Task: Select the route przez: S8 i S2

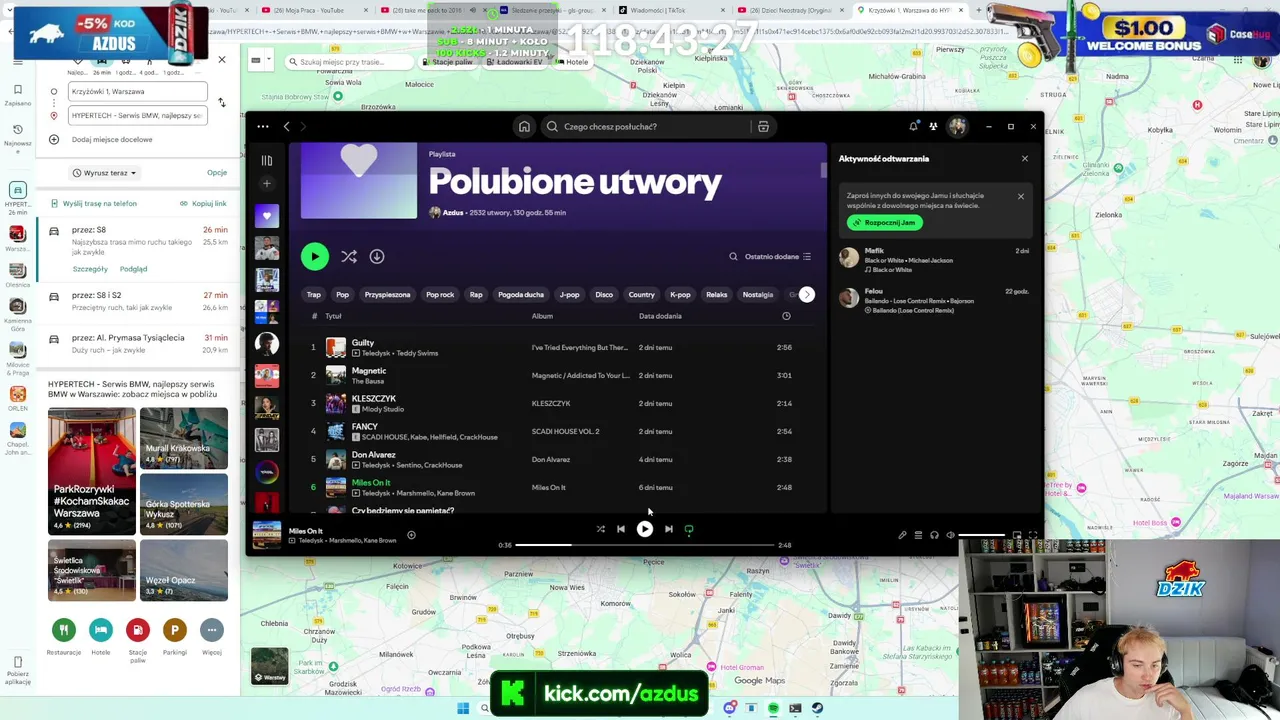Action: 138,301
